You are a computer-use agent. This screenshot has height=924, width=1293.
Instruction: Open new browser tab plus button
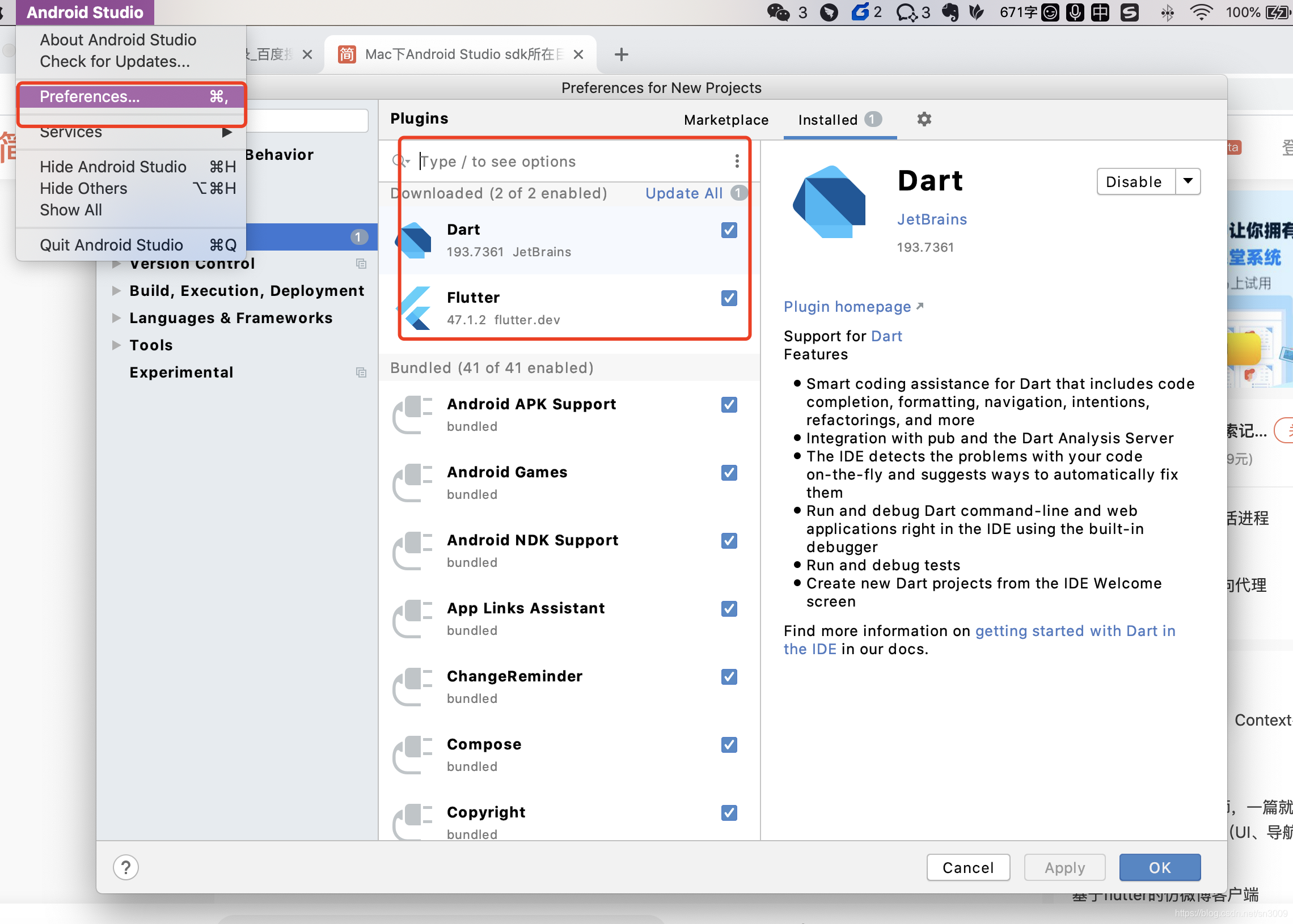622,54
